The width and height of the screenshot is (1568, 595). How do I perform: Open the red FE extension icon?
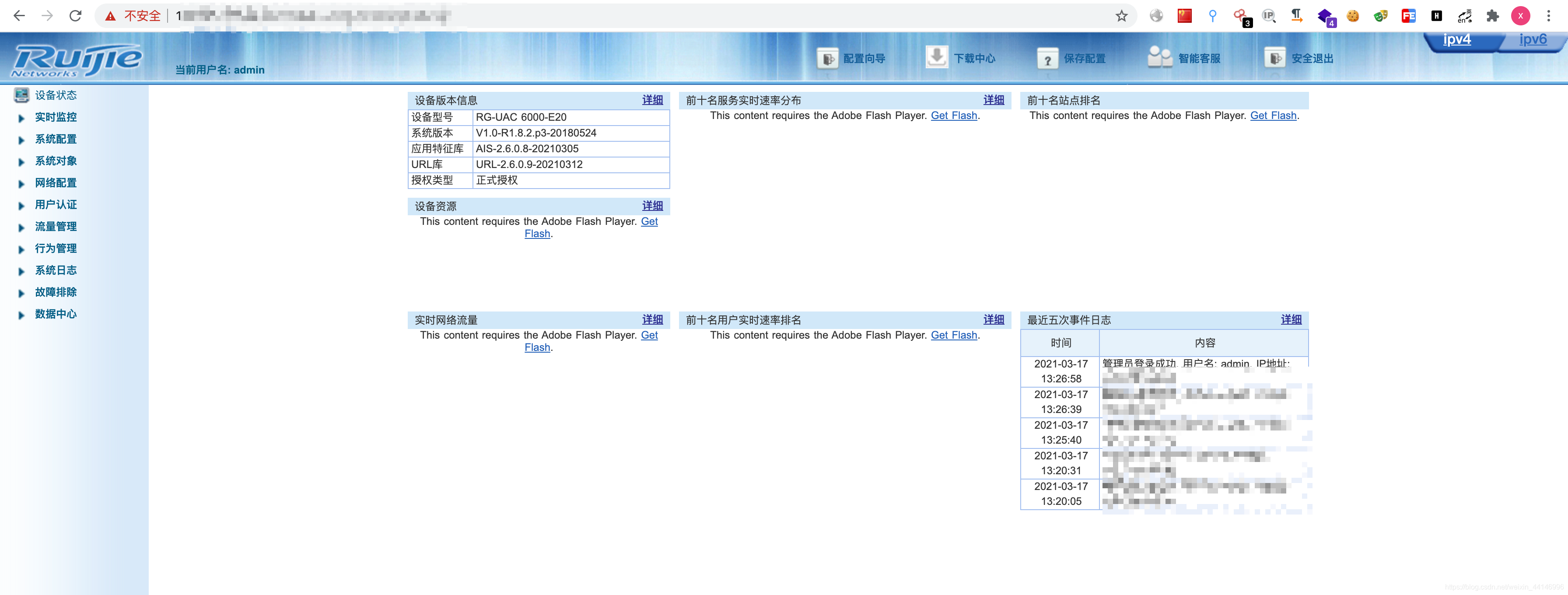[1408, 16]
